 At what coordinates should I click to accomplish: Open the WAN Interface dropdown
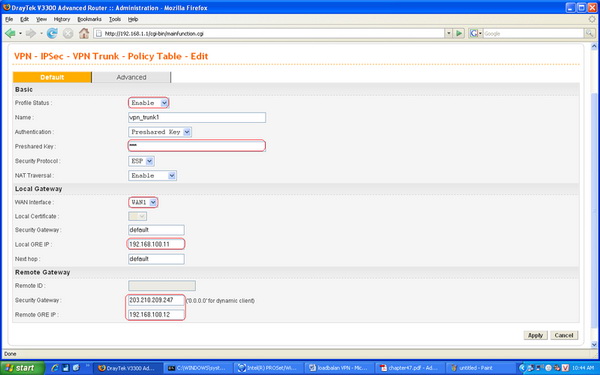coord(143,202)
